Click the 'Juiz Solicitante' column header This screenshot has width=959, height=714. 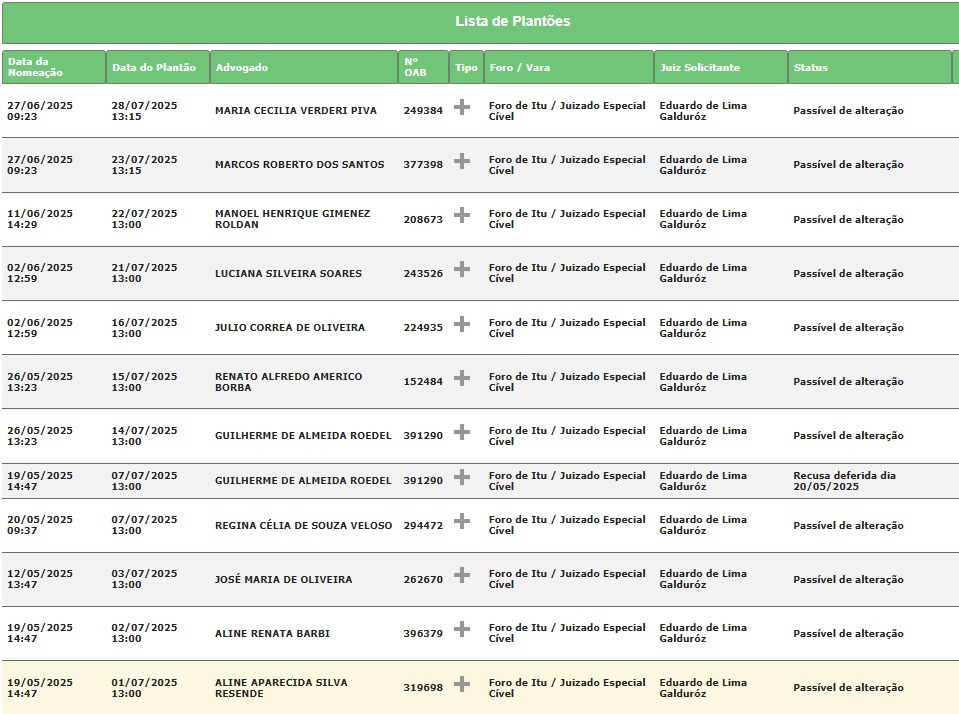[x=700, y=68]
